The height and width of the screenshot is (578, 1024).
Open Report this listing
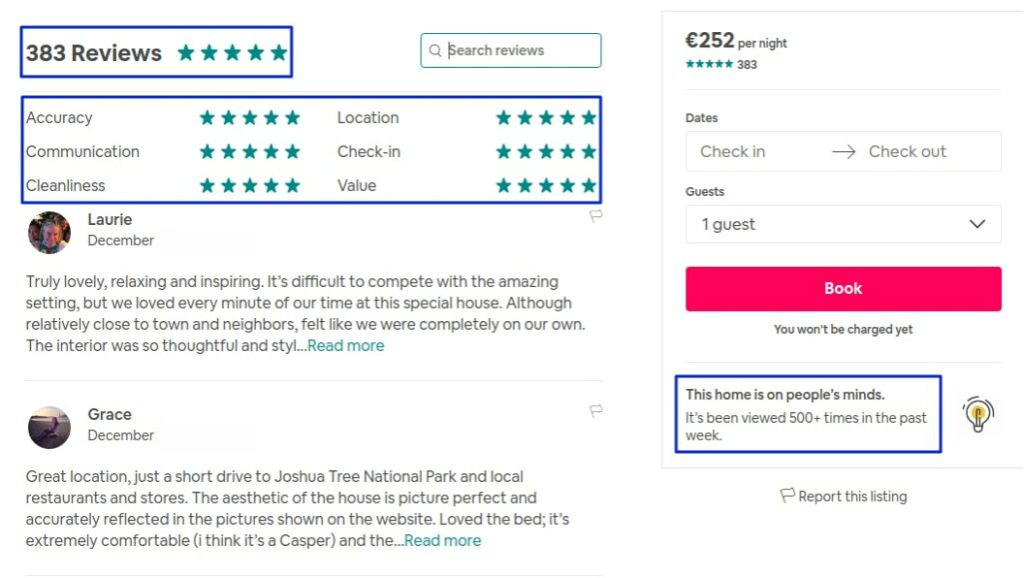pos(852,496)
